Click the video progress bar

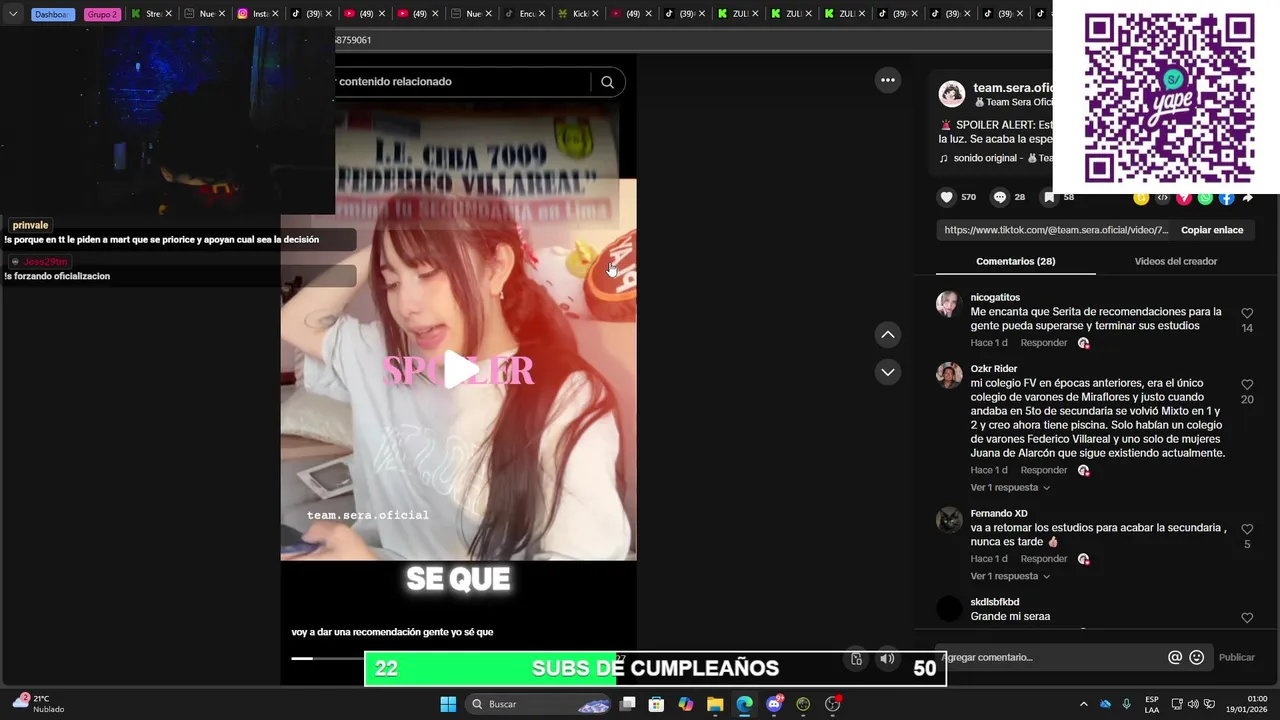(328, 658)
